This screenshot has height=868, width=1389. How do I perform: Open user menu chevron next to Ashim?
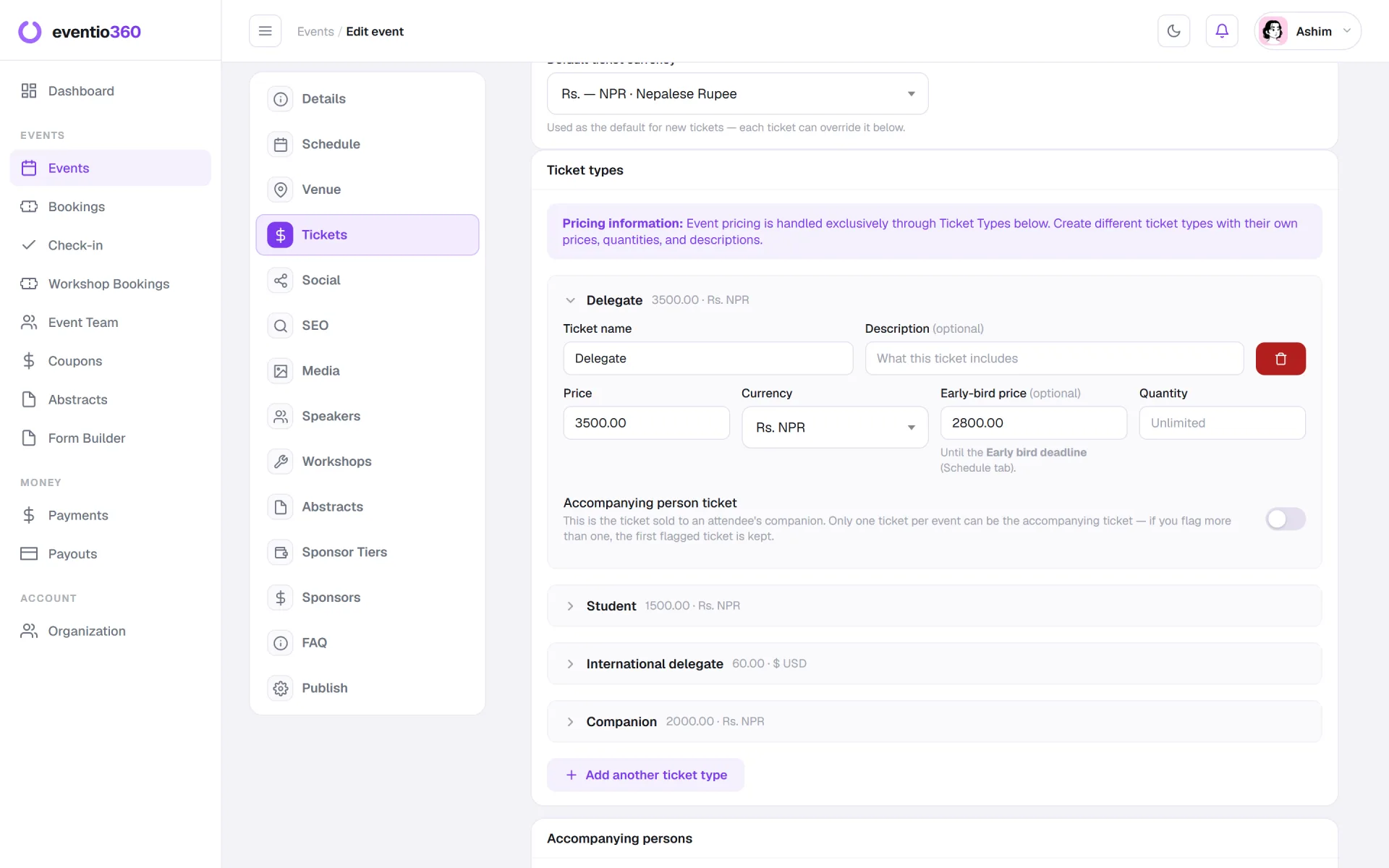click(x=1346, y=31)
